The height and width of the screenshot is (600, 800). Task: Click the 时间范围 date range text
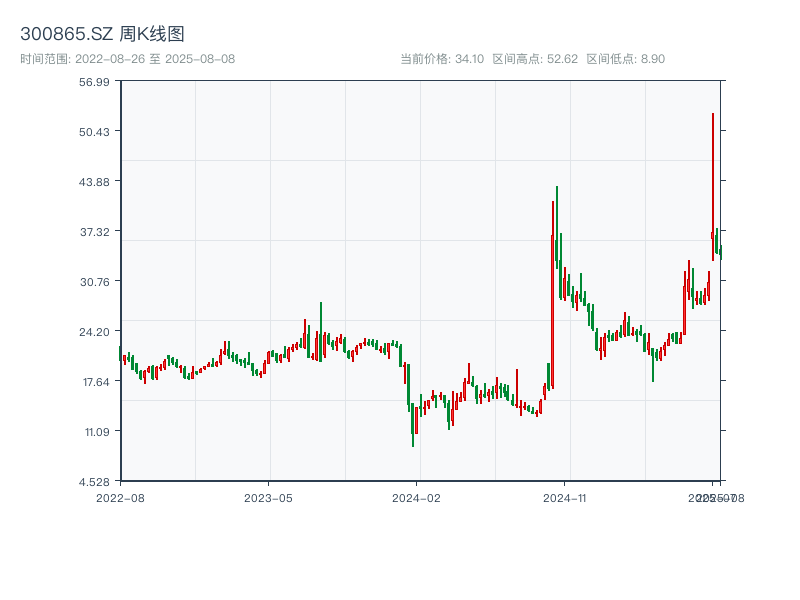[127, 59]
